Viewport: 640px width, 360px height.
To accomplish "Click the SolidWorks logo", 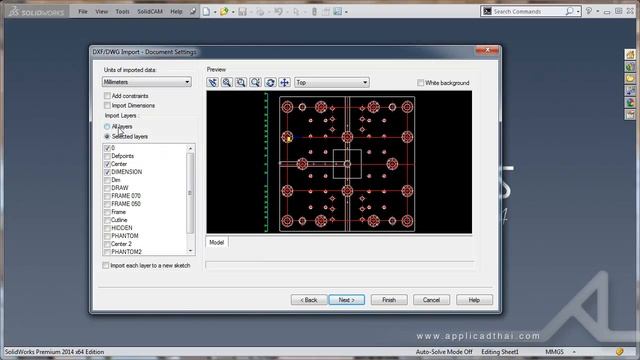I will click(36, 12).
